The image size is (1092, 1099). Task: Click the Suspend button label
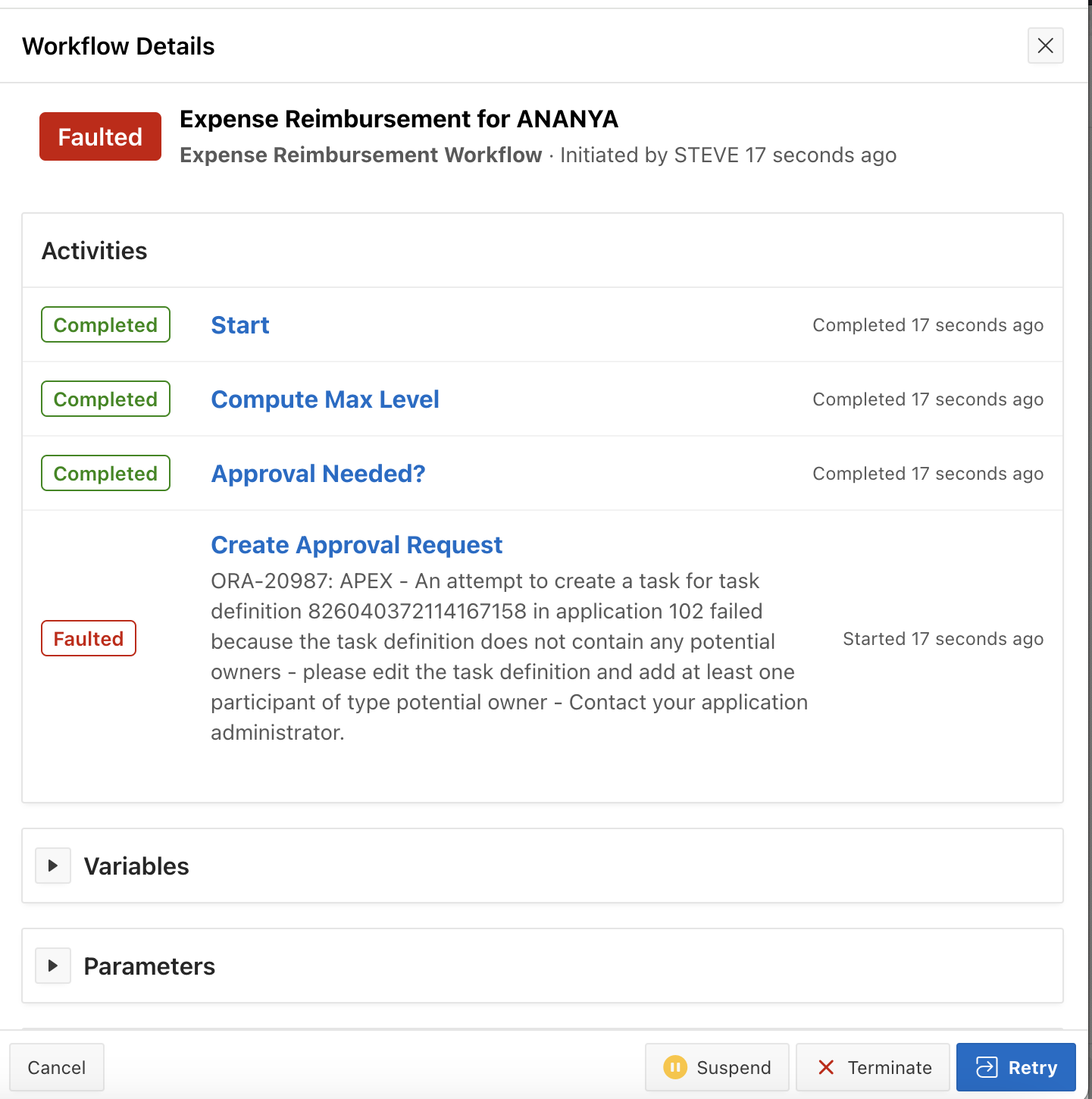tap(733, 1067)
